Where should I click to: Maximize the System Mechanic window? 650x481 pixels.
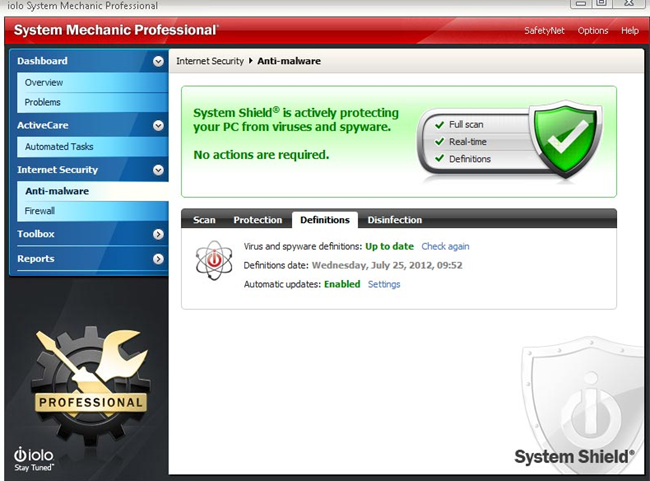click(601, 3)
